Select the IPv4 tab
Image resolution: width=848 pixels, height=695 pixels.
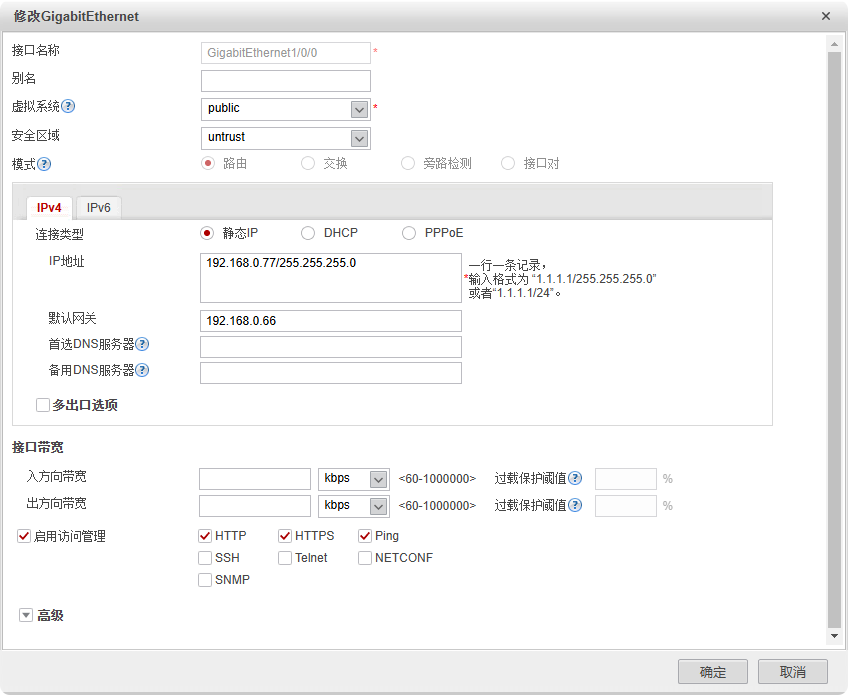(x=49, y=208)
